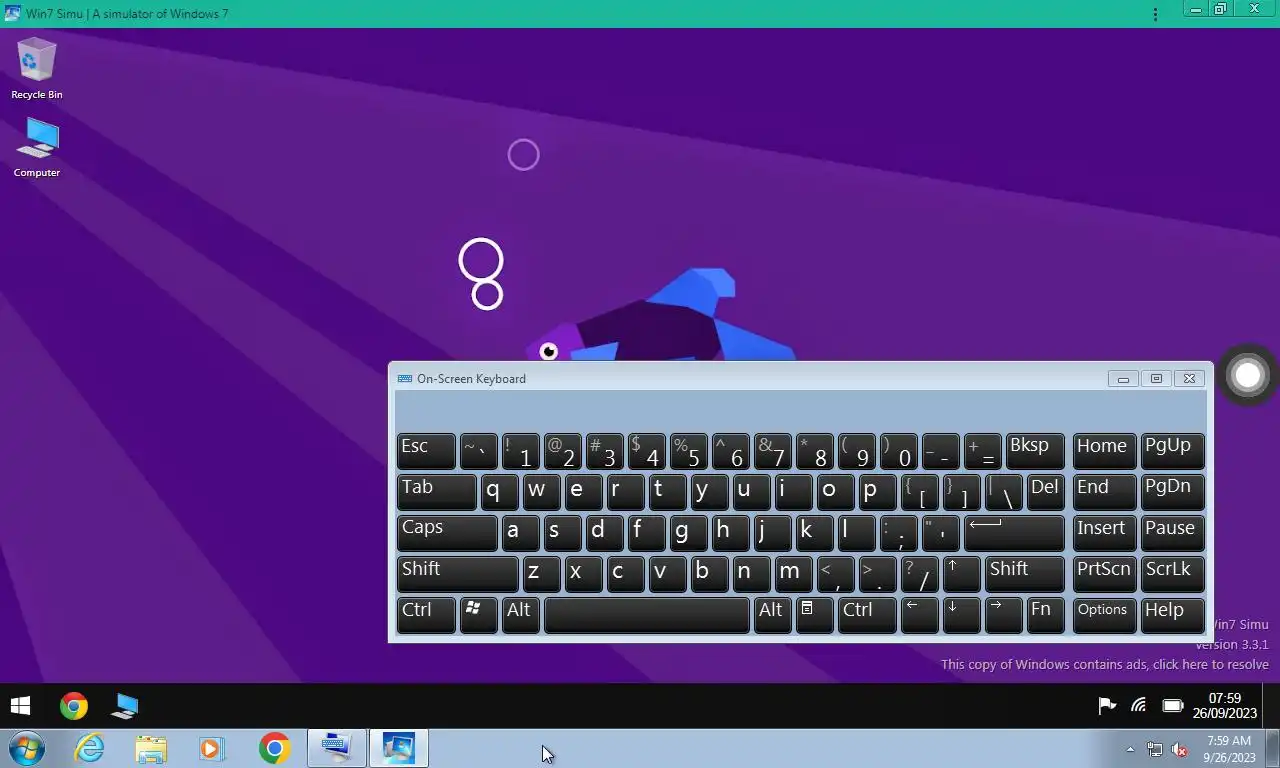Toggle the Fn key
Screen dimensions: 1280x768
[1045, 615]
